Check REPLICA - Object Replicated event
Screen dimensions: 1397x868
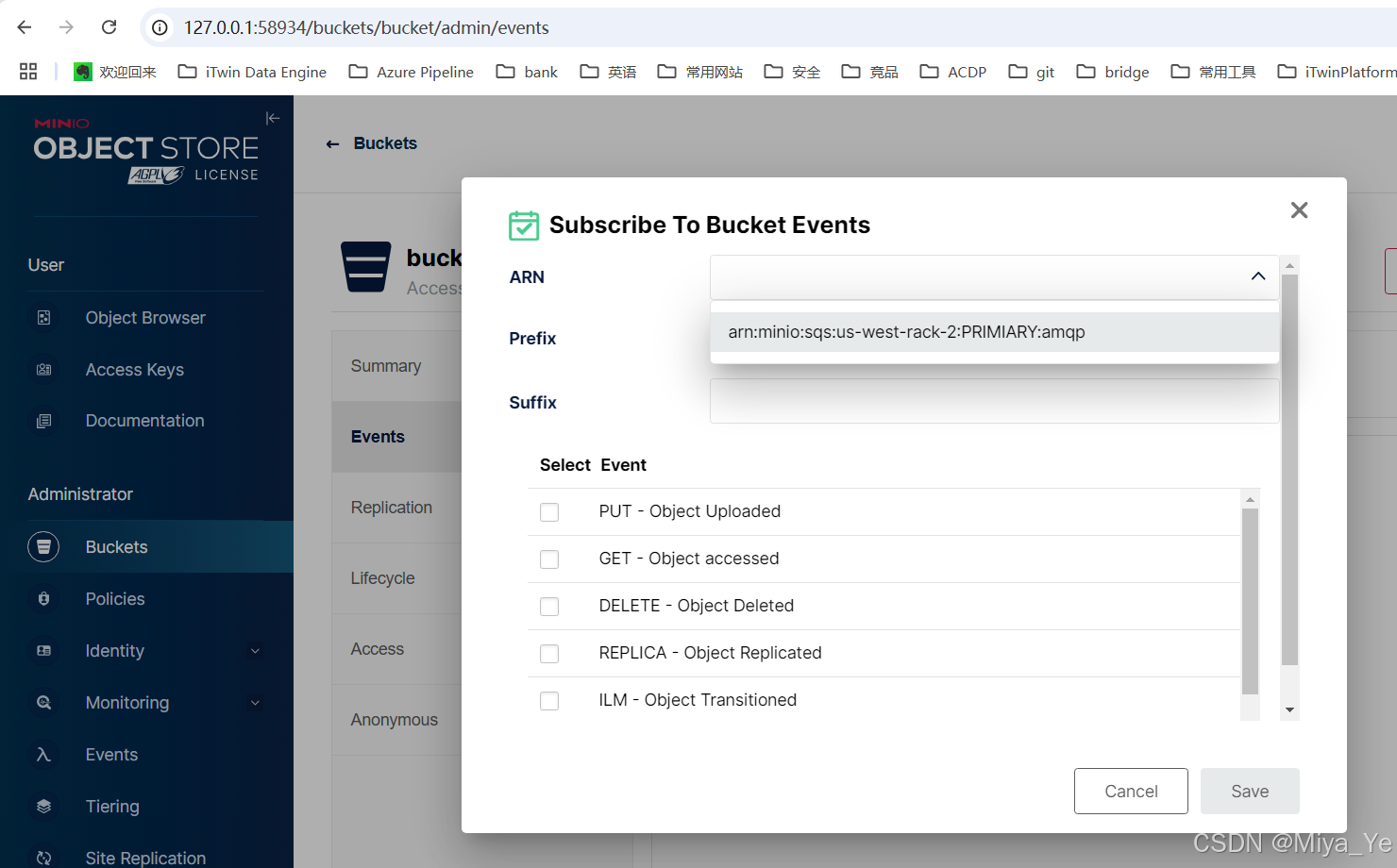[549, 654]
